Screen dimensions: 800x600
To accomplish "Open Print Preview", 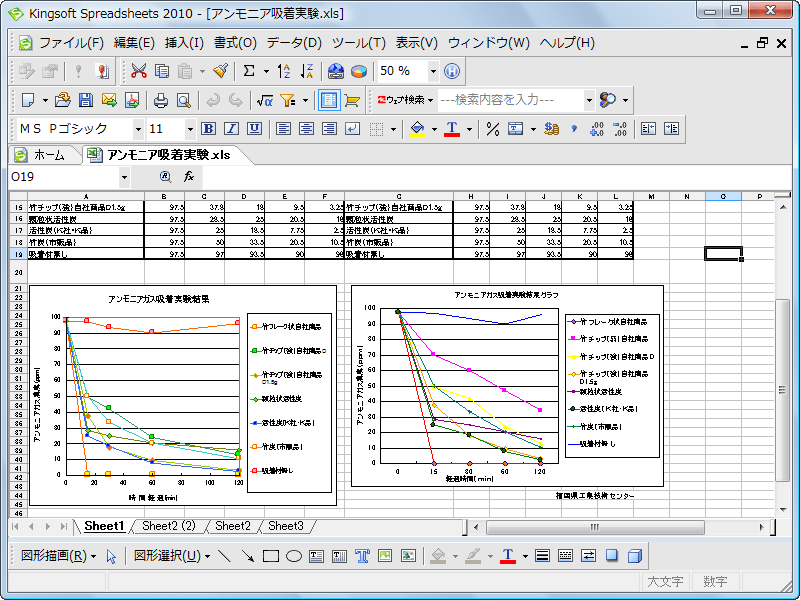I will (x=184, y=100).
